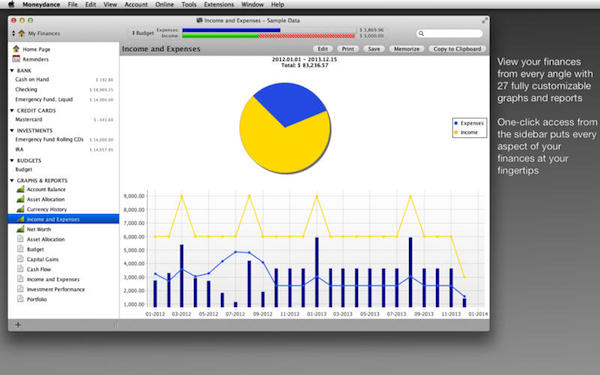The width and height of the screenshot is (600, 375).
Task: Open the My Finances account selector
Action: [x=36, y=33]
